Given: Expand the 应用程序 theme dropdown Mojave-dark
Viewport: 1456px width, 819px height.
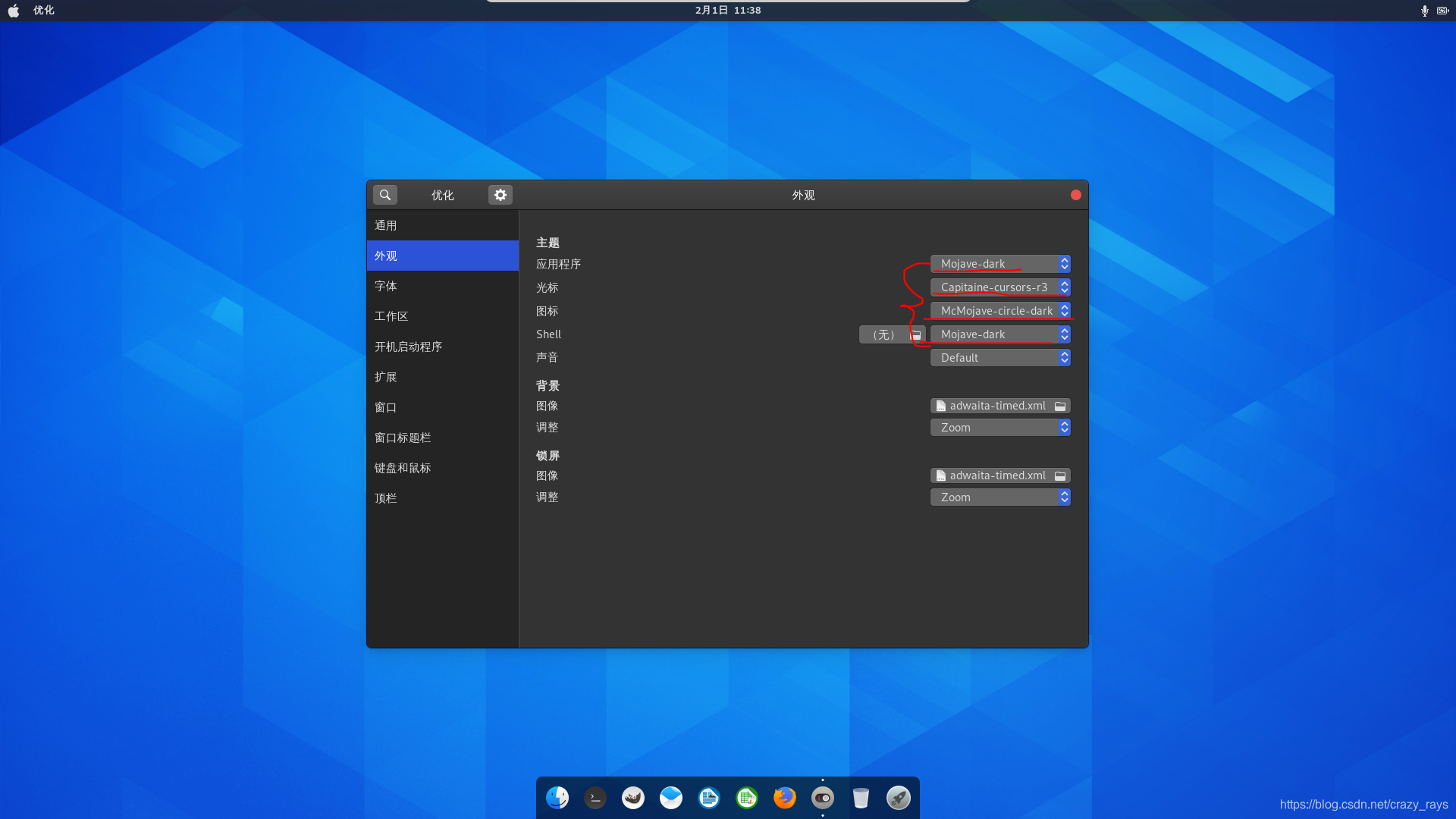Looking at the screenshot, I should pyautogui.click(x=1000, y=264).
